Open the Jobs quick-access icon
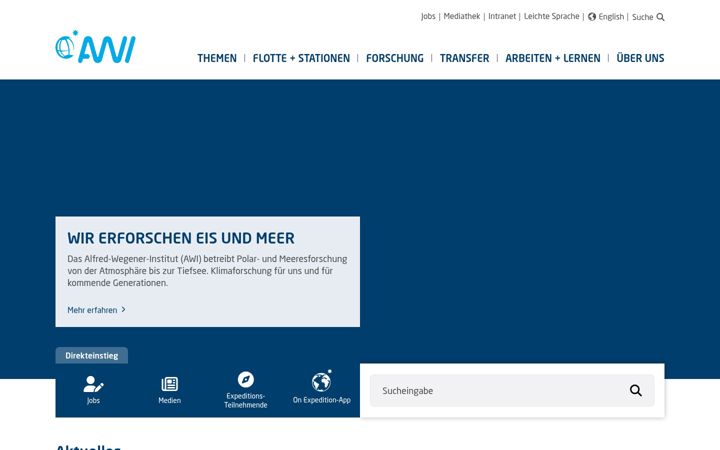 point(93,384)
